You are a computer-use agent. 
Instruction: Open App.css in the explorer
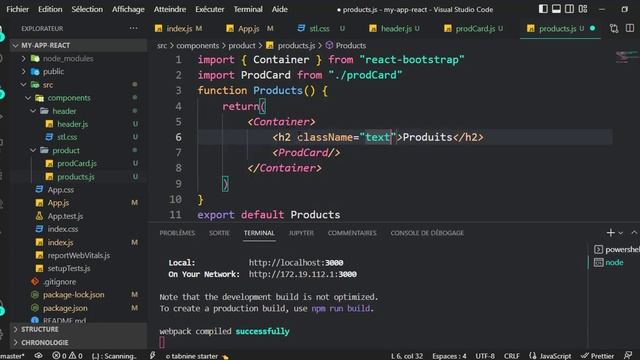[60, 190]
